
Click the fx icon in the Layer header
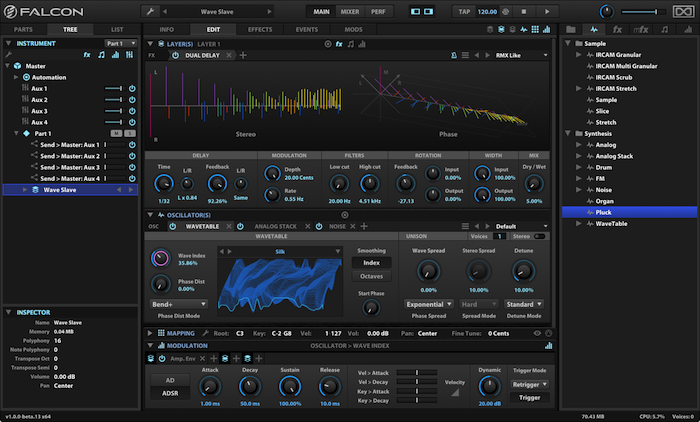(339, 44)
